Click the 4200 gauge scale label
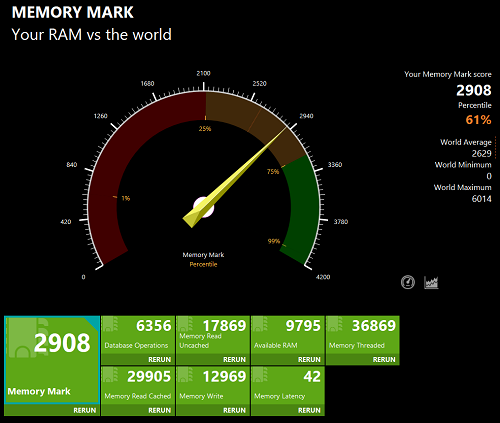Viewport: 500px width, 423px height. 323,277
